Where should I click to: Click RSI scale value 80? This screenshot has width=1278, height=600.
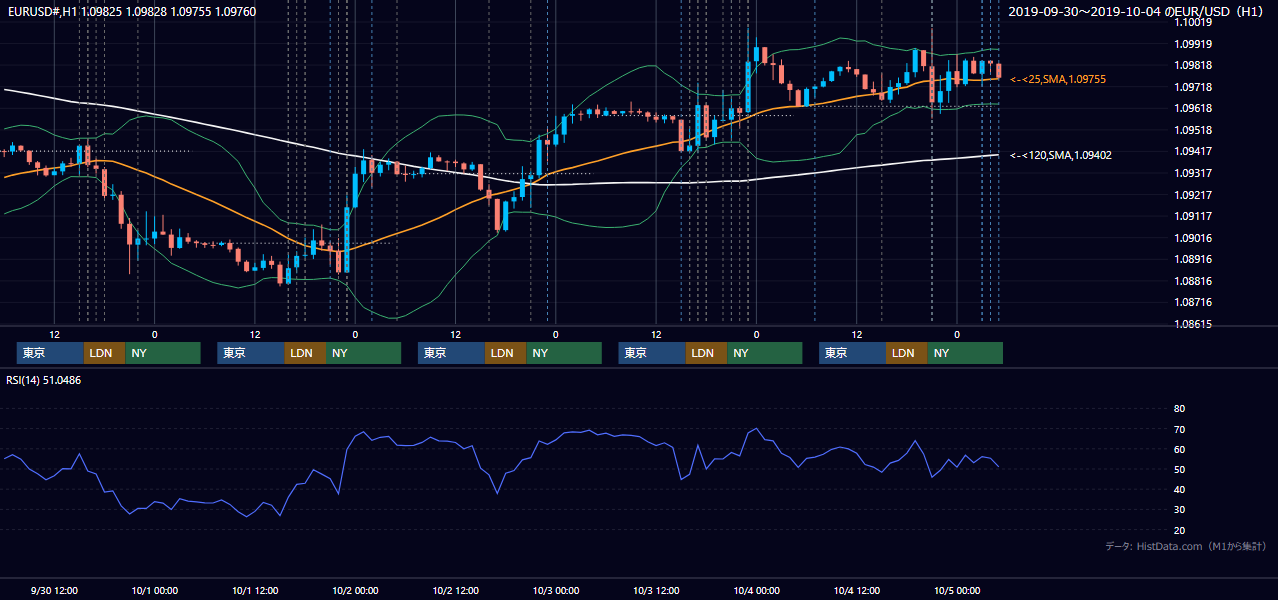tap(1180, 409)
